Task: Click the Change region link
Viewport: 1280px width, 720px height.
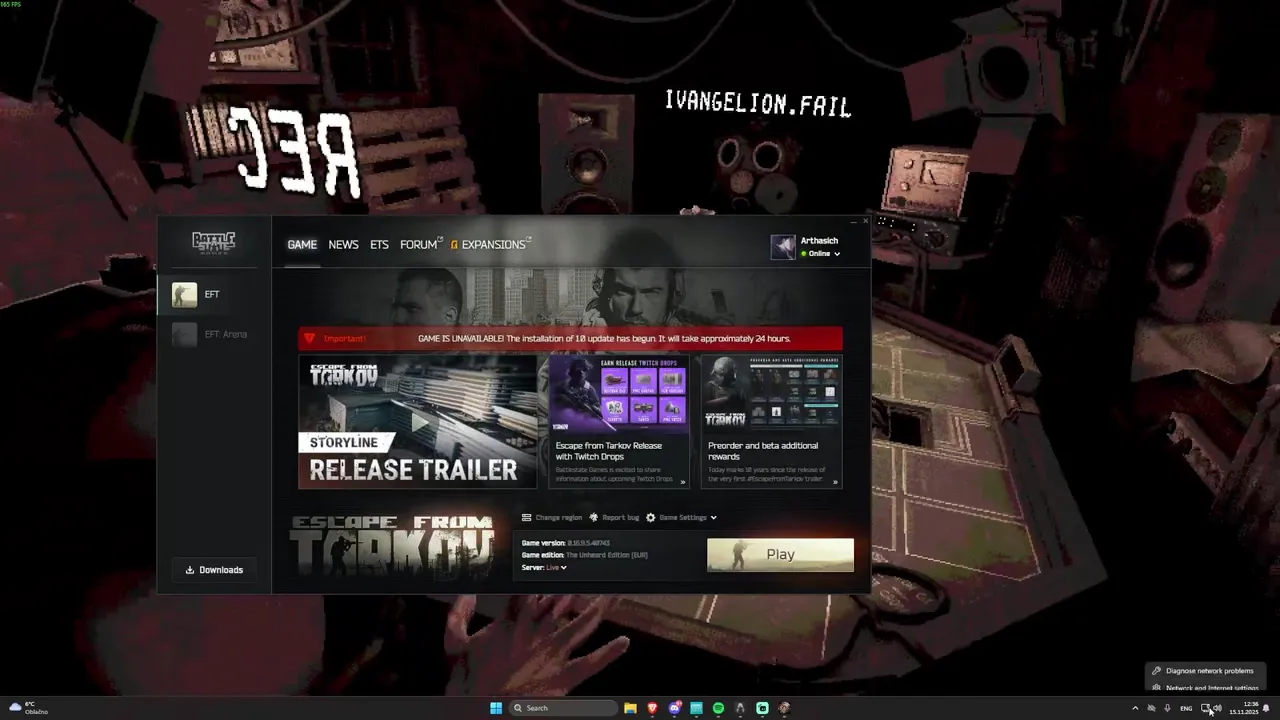Action: (552, 518)
